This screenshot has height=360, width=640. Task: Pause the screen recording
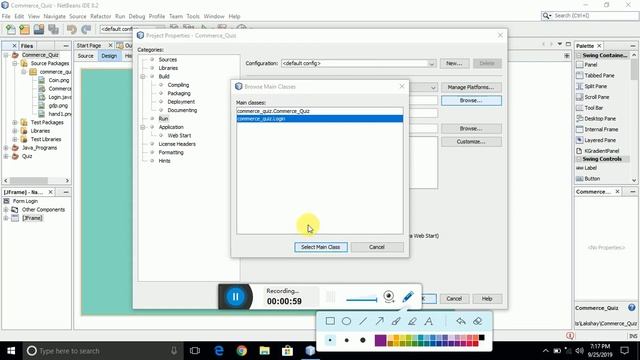(x=236, y=297)
